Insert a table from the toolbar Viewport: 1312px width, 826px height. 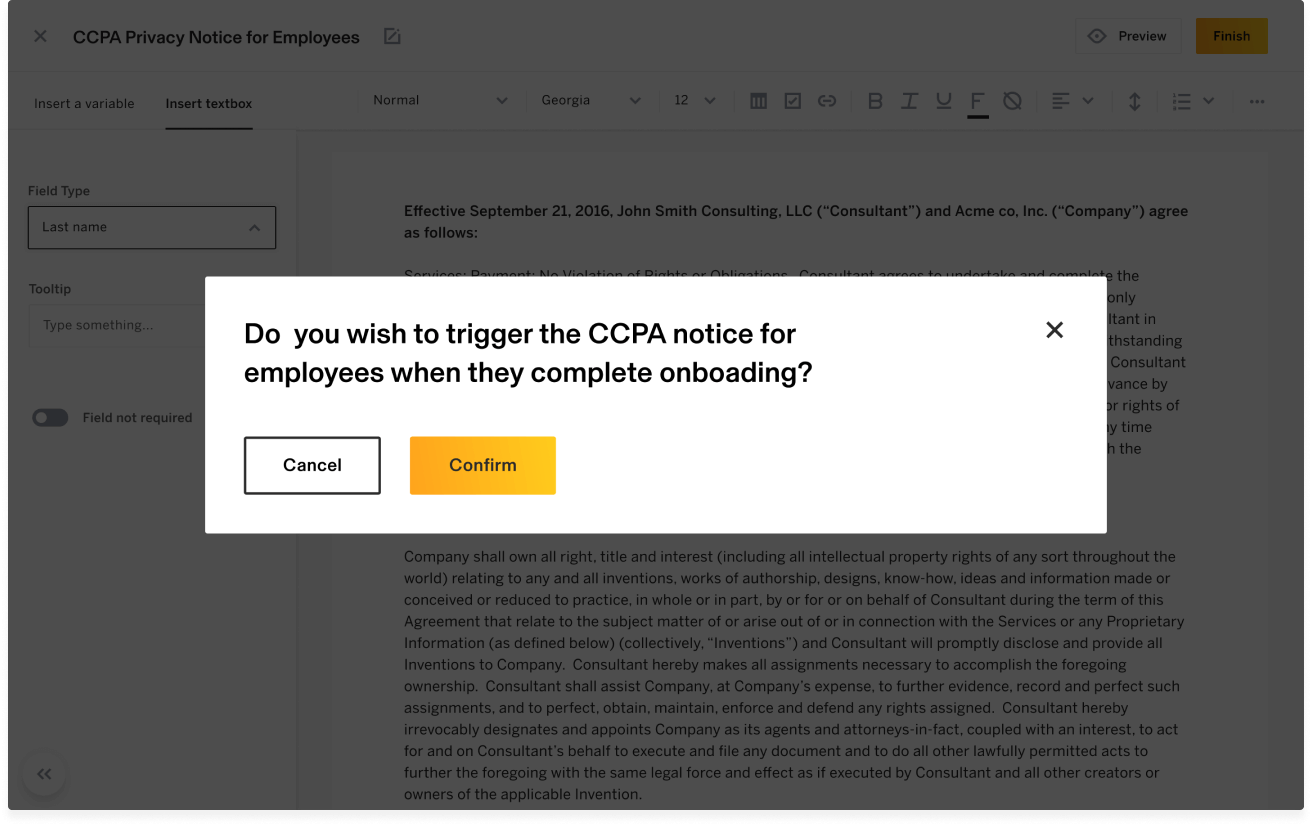(759, 101)
